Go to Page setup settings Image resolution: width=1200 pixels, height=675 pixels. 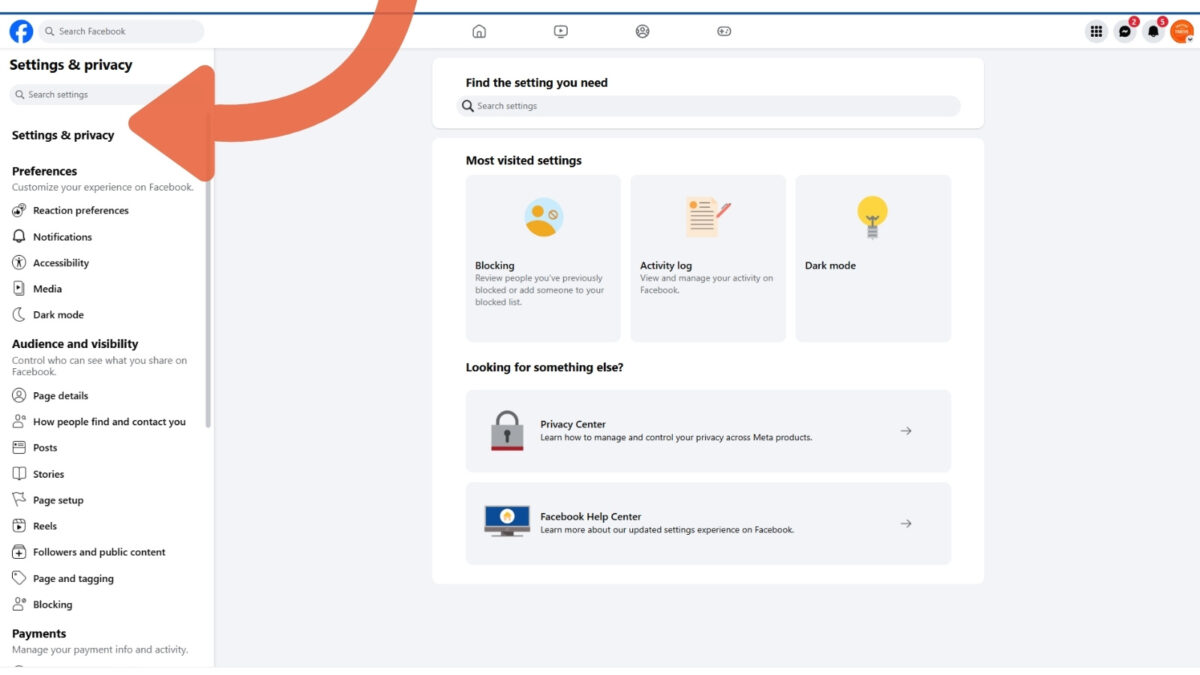[58, 500]
